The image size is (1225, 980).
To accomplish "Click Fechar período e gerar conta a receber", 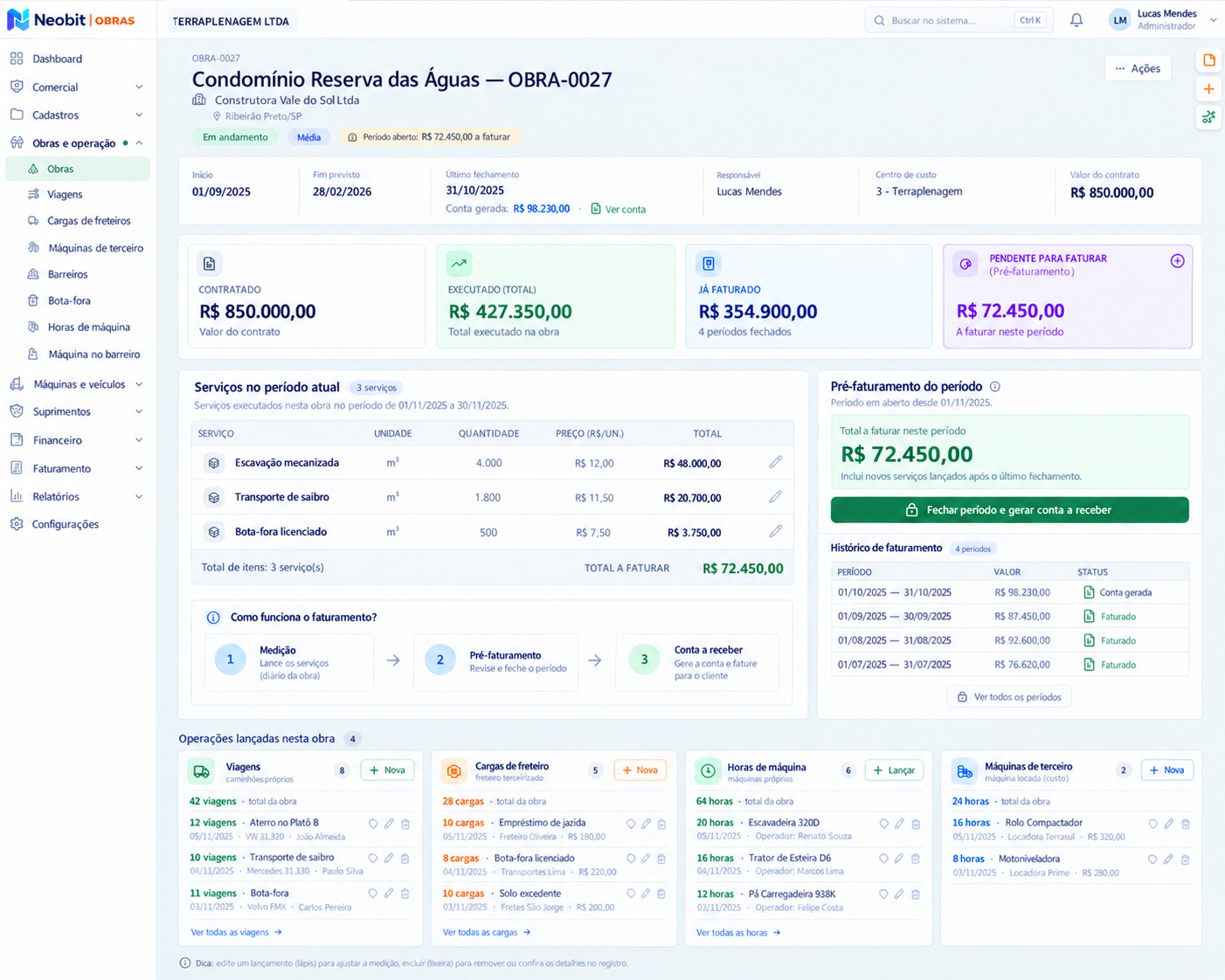I will [1009, 510].
